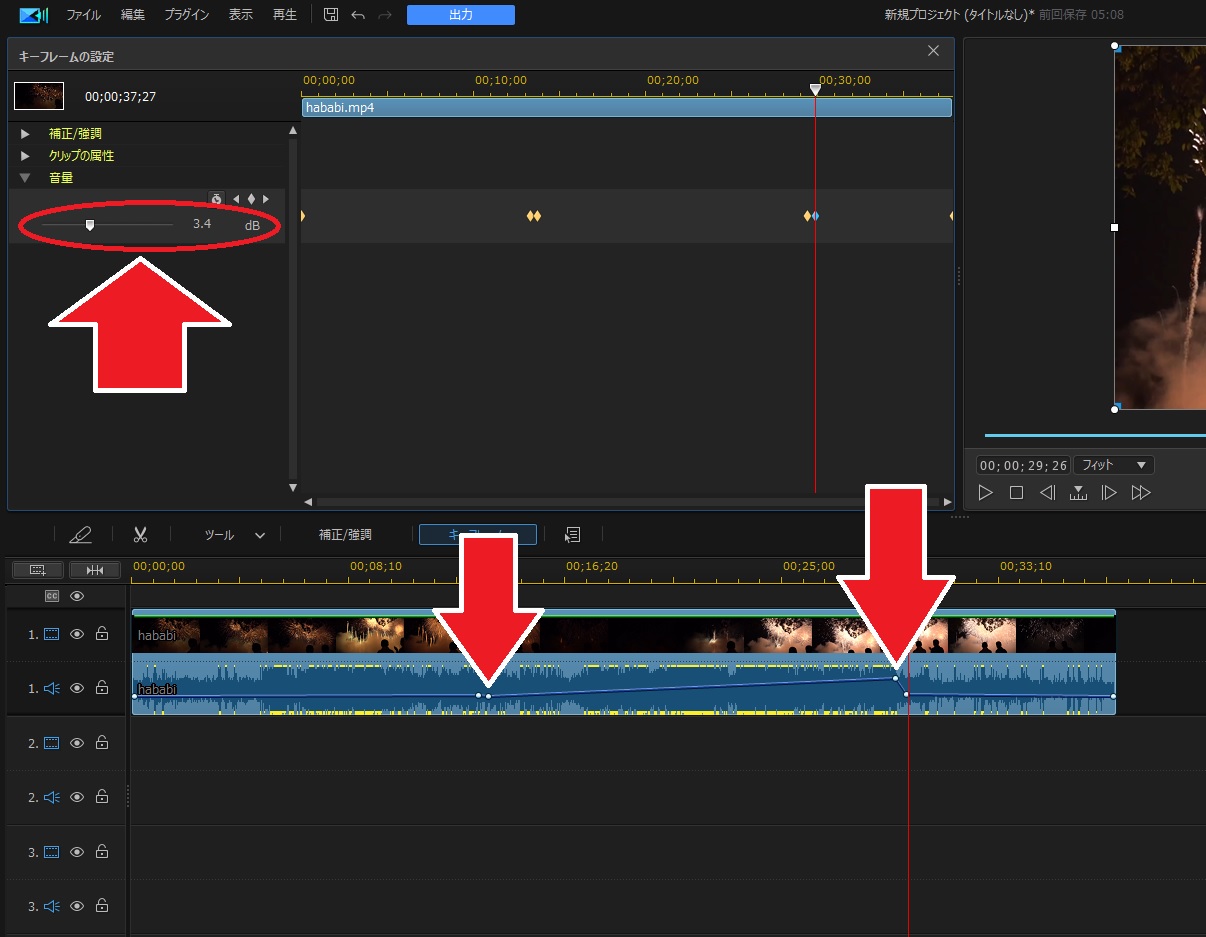Click the add tracks icon button
This screenshot has width=1206, height=937.
(x=38, y=569)
